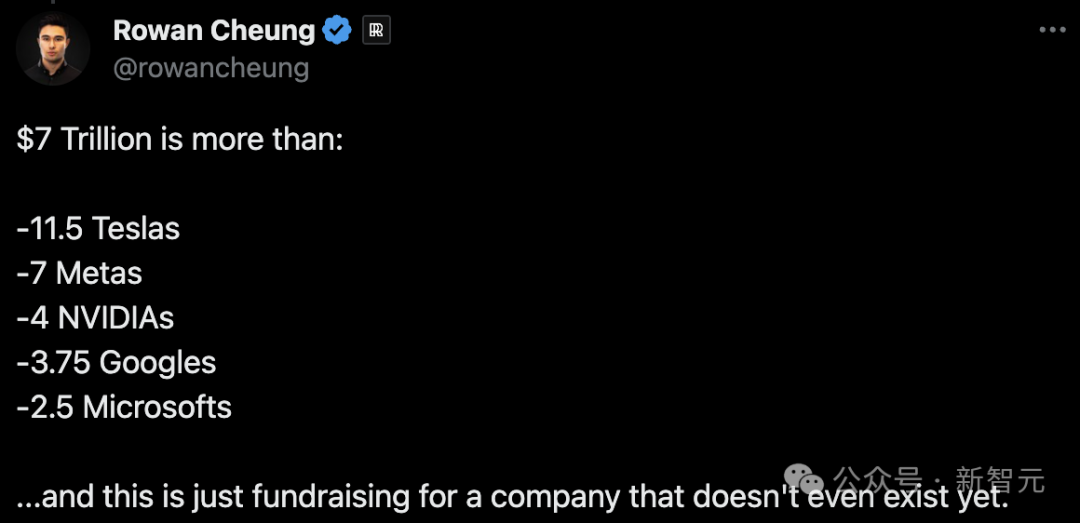Click the square affiliation badge beside name

point(377,31)
